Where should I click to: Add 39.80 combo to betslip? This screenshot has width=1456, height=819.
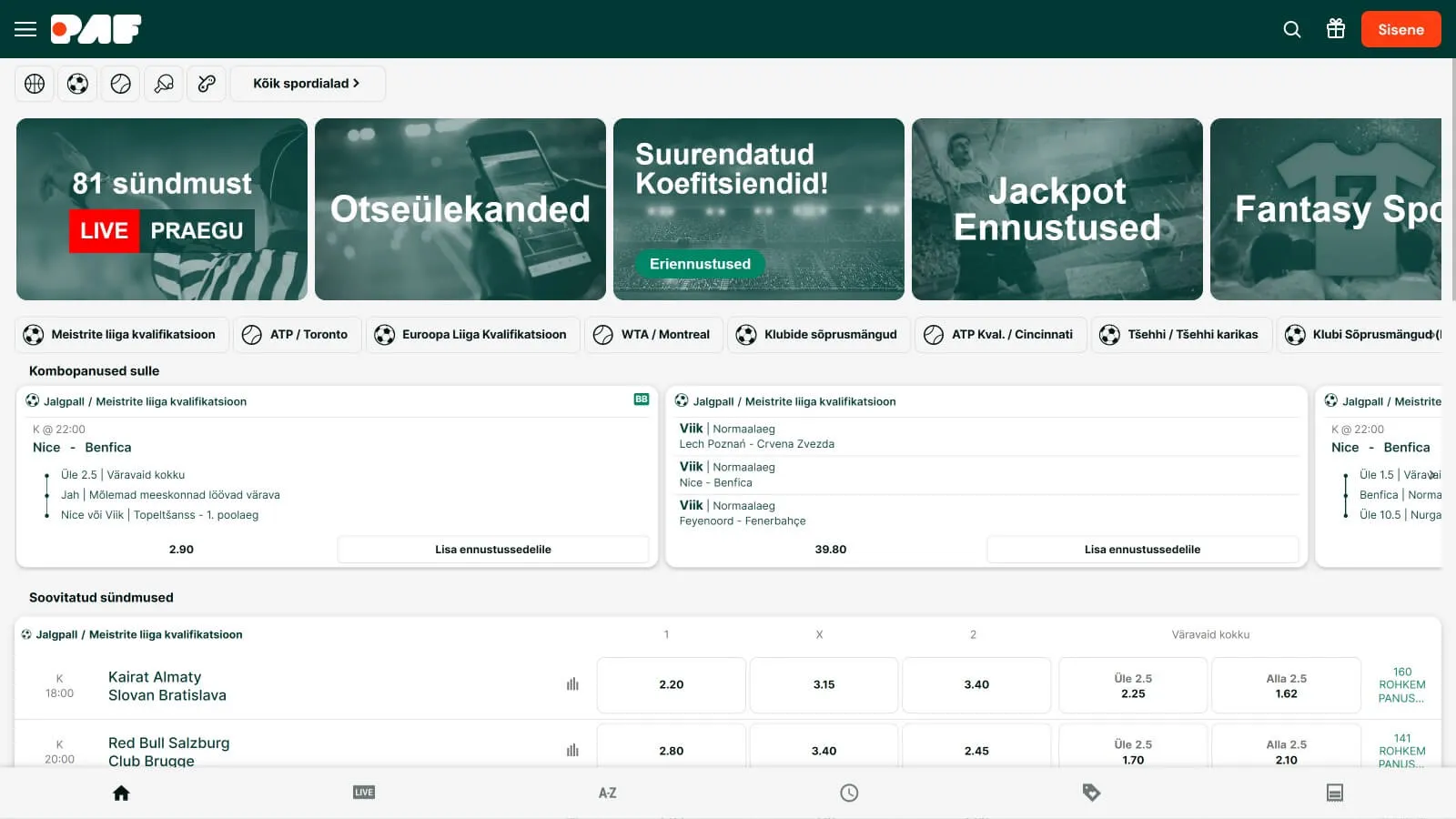pos(1142,550)
